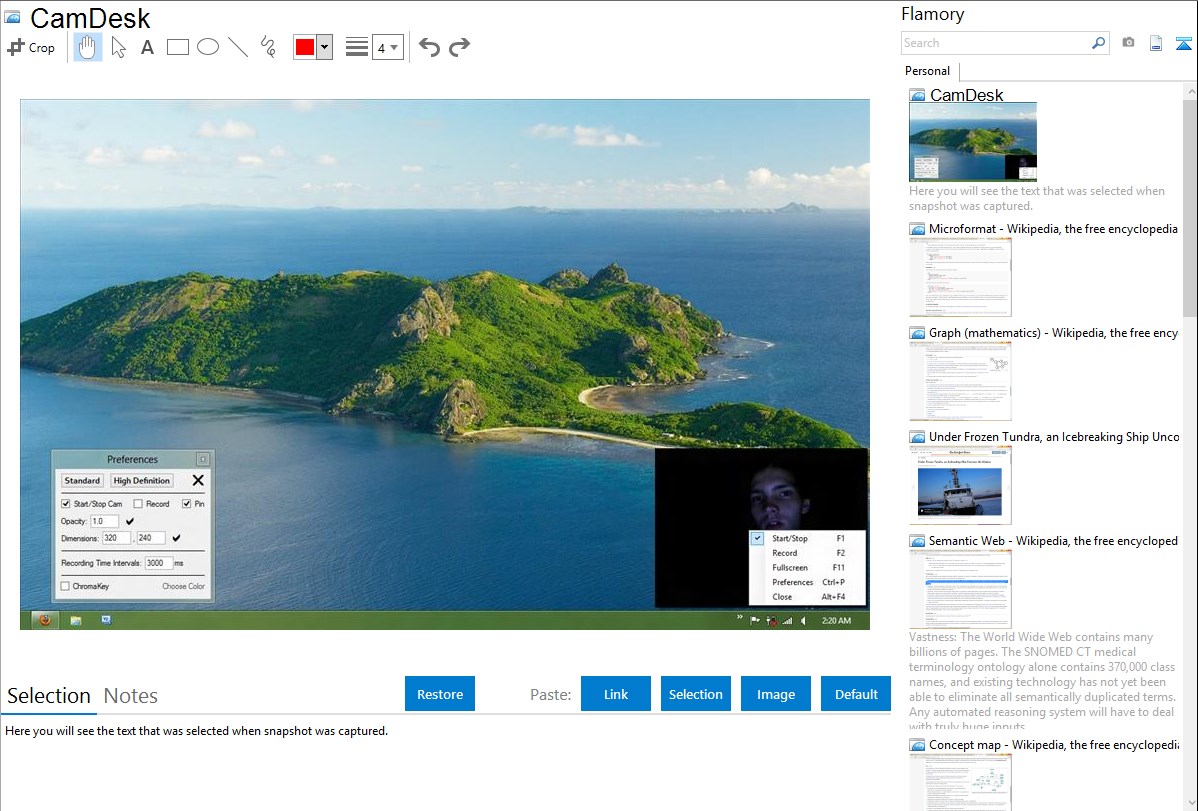Toggle the Pin checkbox in Preferences
1198x811 pixels.
pyautogui.click(x=186, y=504)
